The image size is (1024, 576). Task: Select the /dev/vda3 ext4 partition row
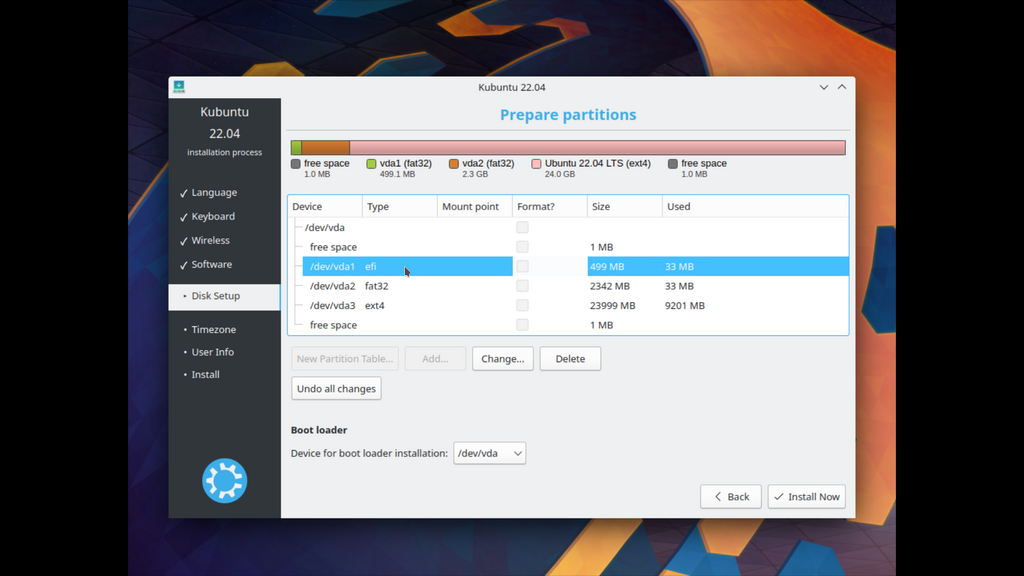click(x=400, y=306)
